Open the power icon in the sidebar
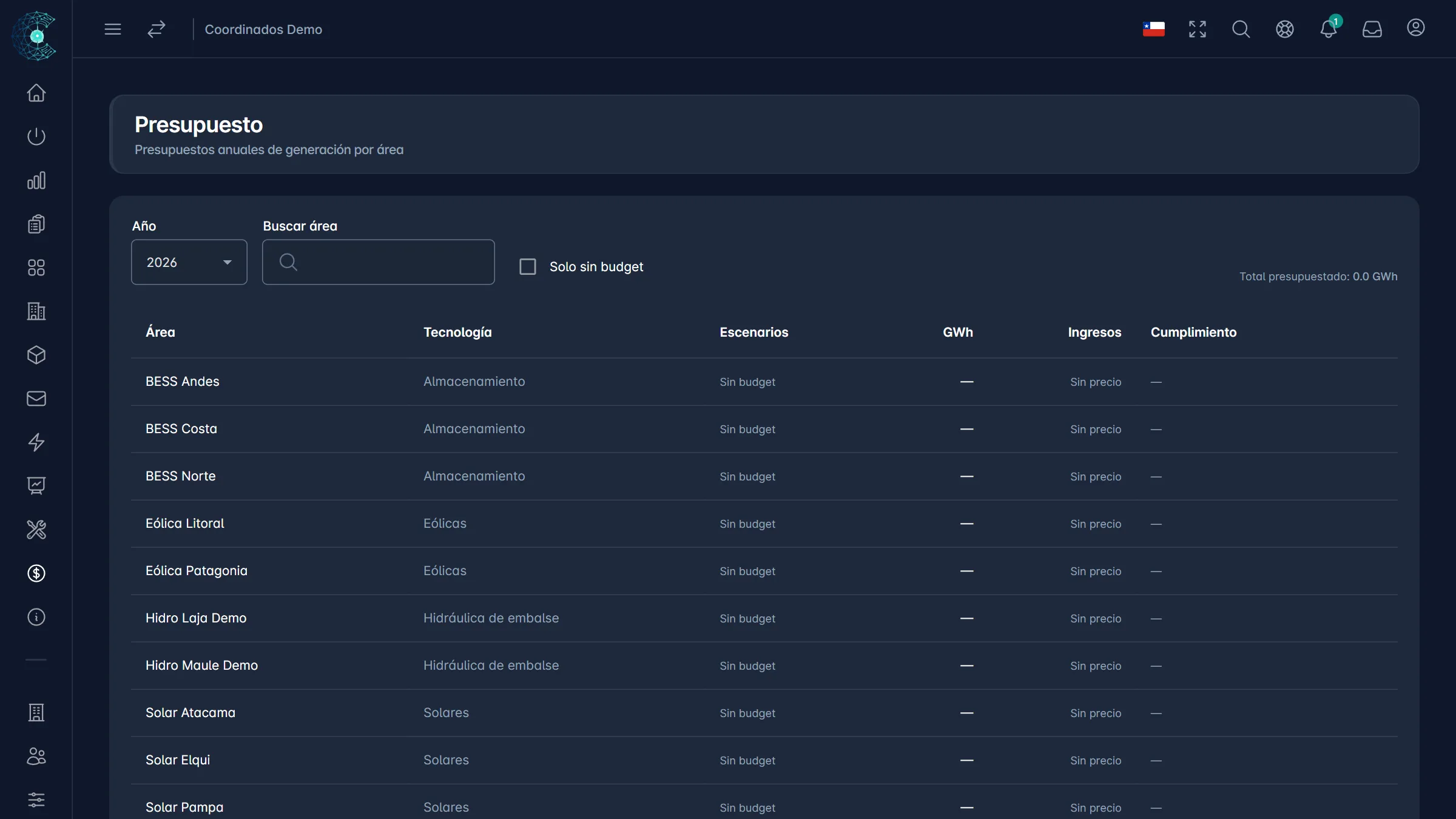This screenshot has height=819, width=1456. click(36, 136)
